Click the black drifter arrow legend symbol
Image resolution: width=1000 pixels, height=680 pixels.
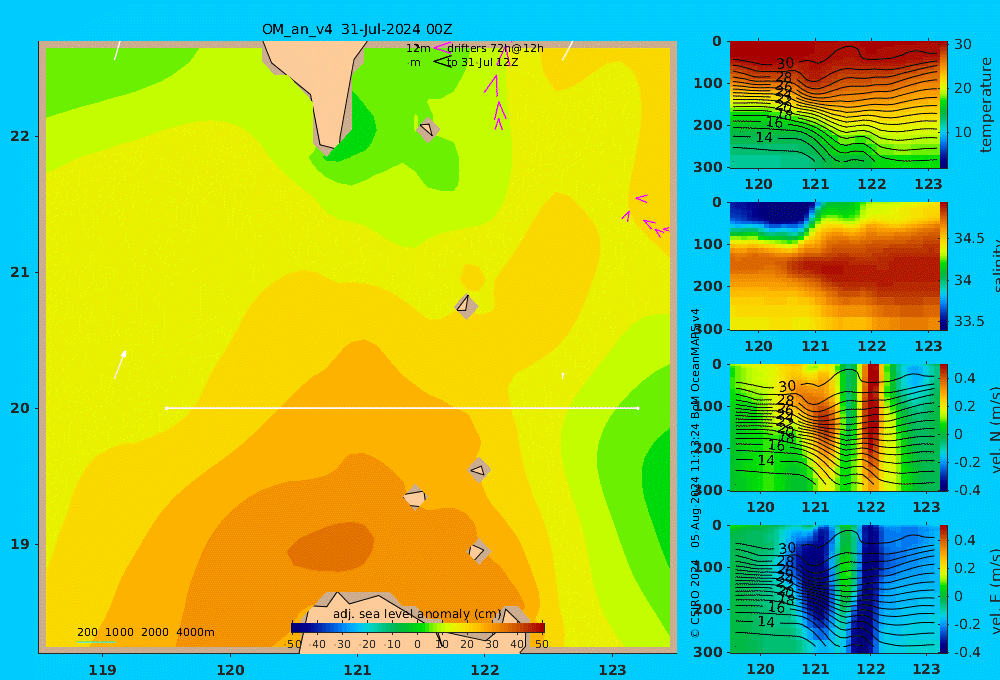[x=442, y=62]
